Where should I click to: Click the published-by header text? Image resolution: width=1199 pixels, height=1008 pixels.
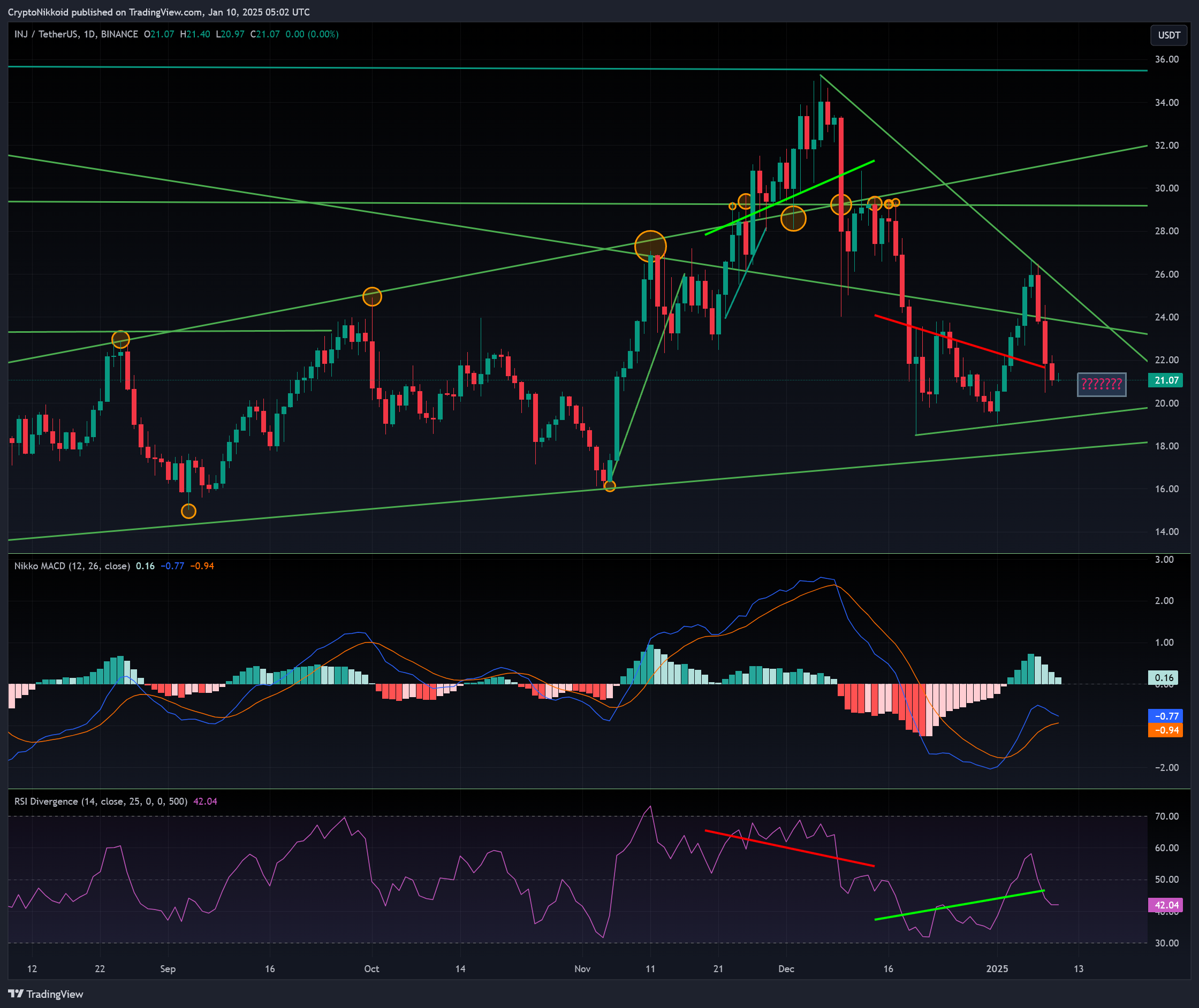pyautogui.click(x=159, y=12)
